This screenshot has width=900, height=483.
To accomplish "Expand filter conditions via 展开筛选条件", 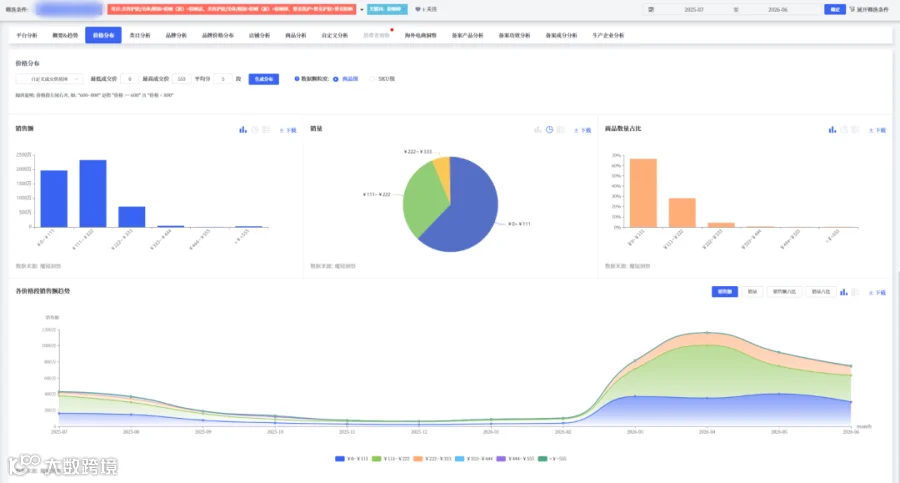I will [x=869, y=9].
